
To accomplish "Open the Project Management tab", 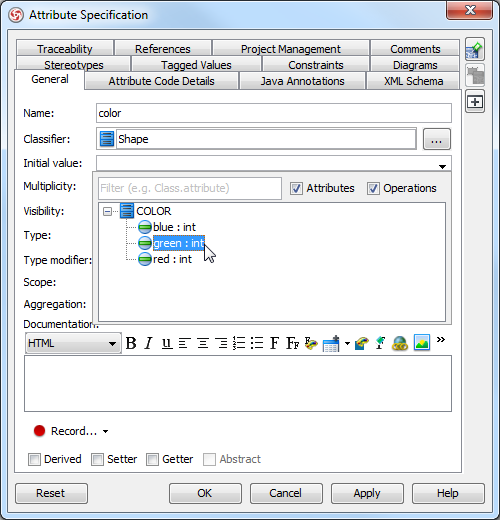I will [291, 49].
